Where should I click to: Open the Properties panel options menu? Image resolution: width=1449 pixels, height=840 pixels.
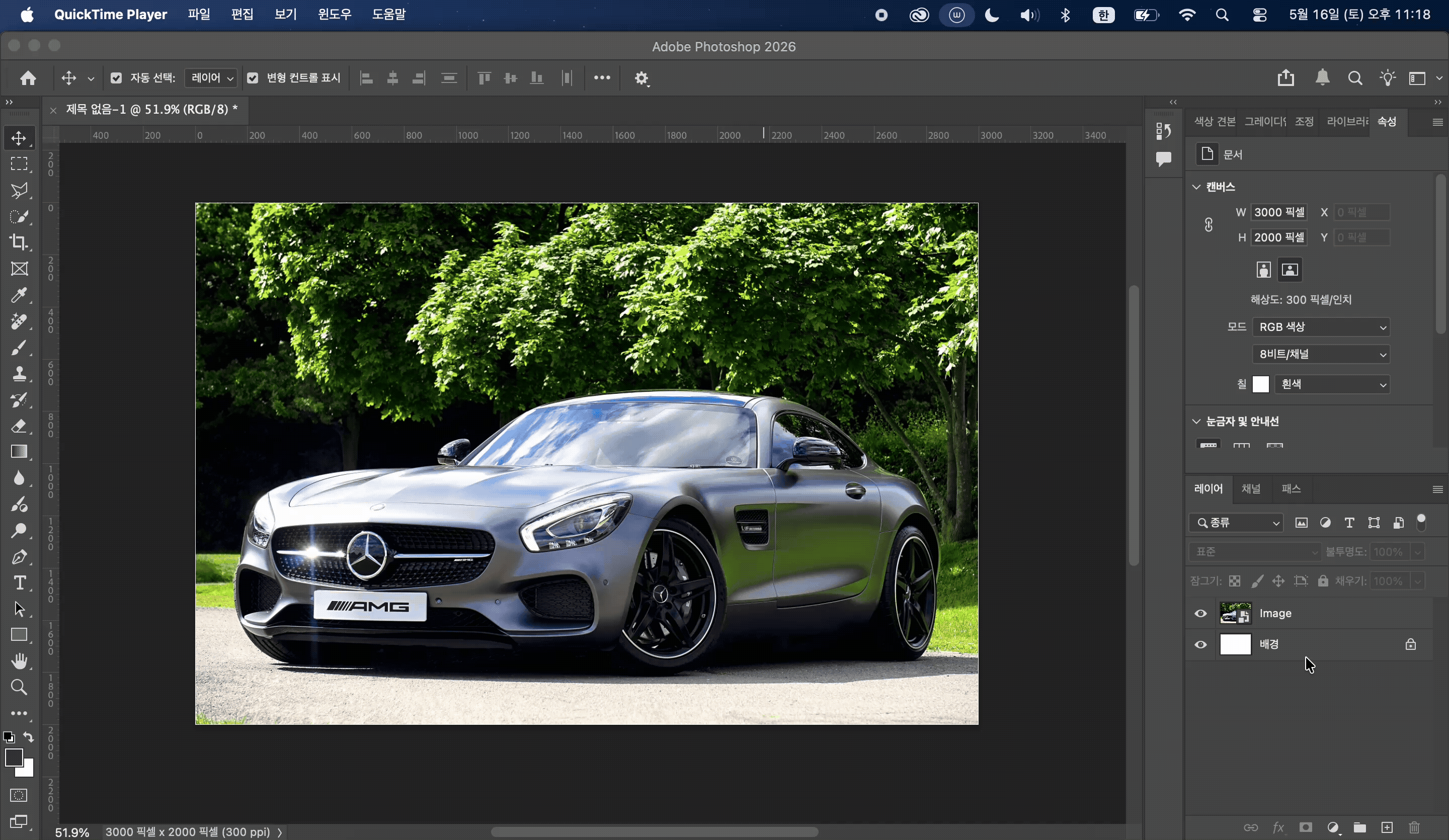pos(1437,122)
